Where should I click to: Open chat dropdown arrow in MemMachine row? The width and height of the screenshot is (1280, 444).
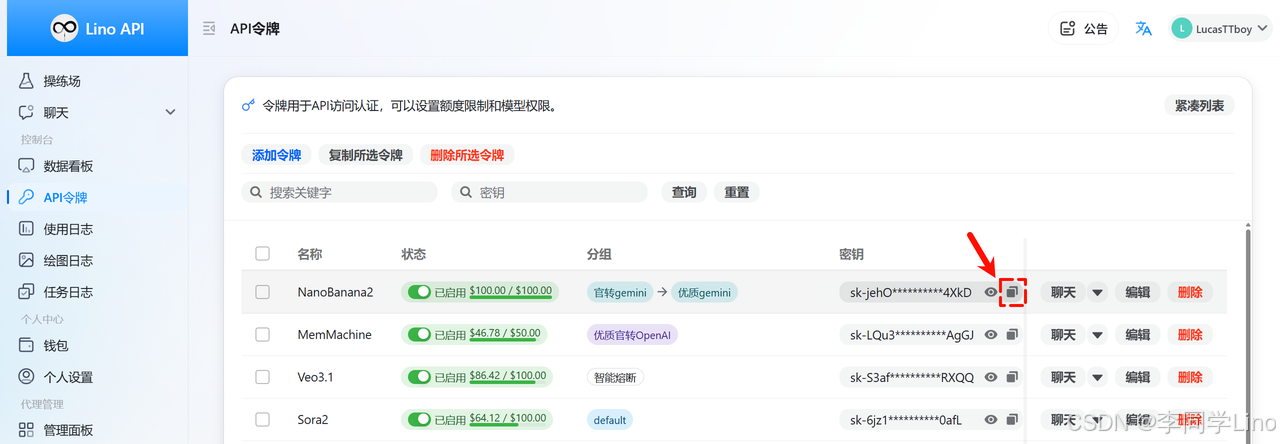(x=1097, y=335)
